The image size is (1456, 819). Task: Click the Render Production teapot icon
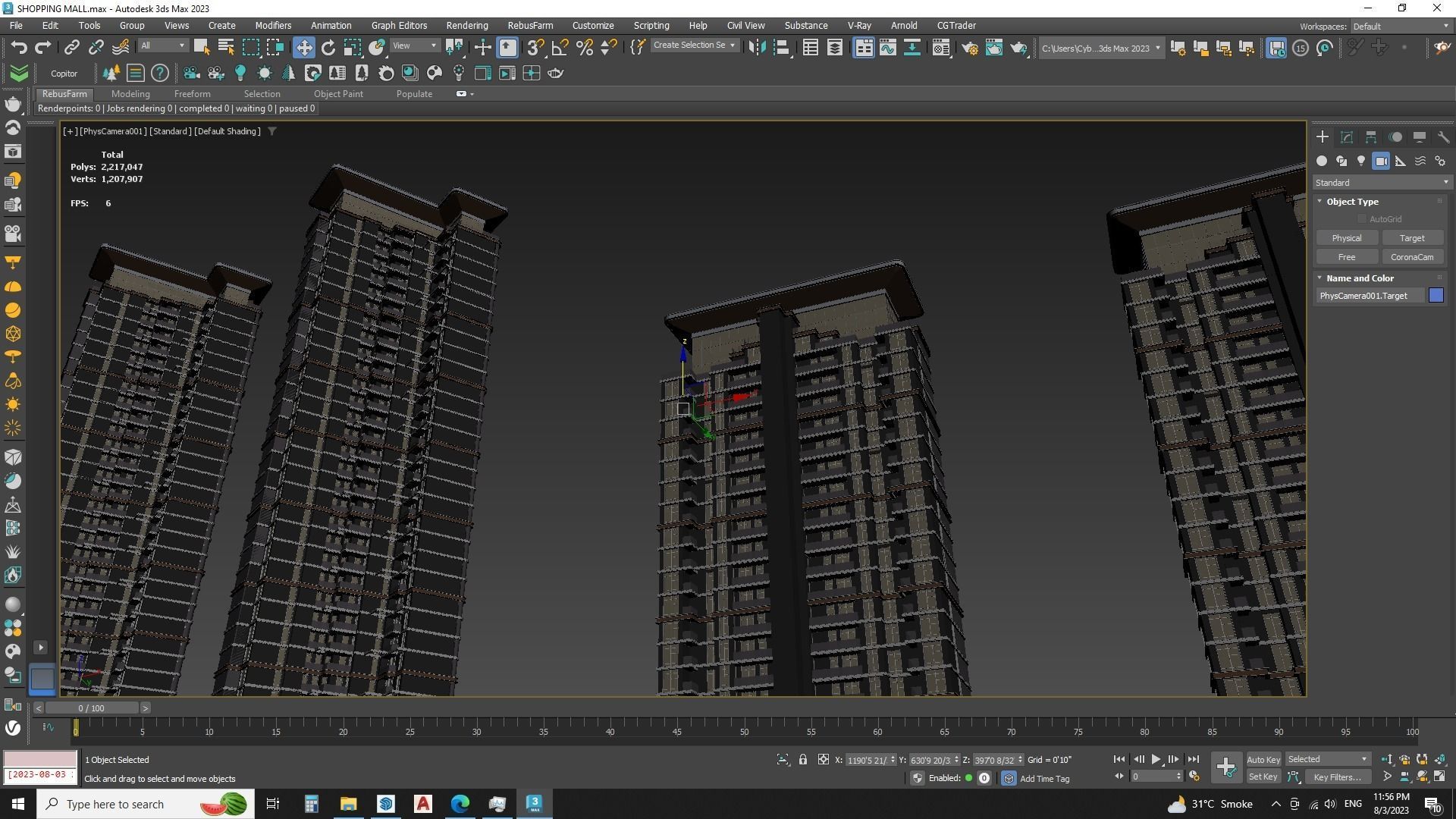1018,48
